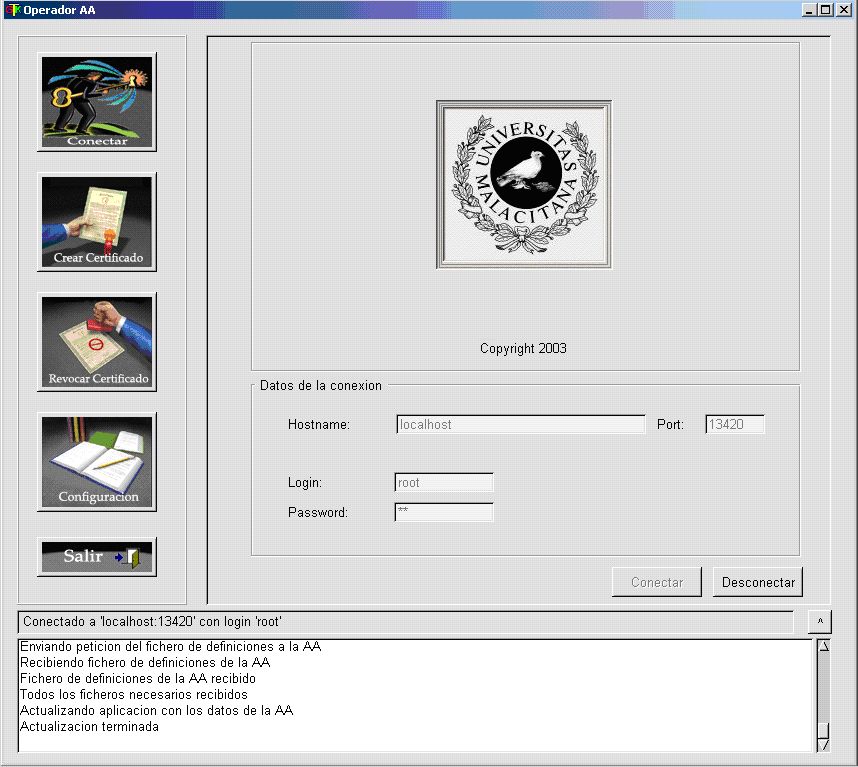Click the Desconectar button
The image size is (858, 767).
pos(758,582)
